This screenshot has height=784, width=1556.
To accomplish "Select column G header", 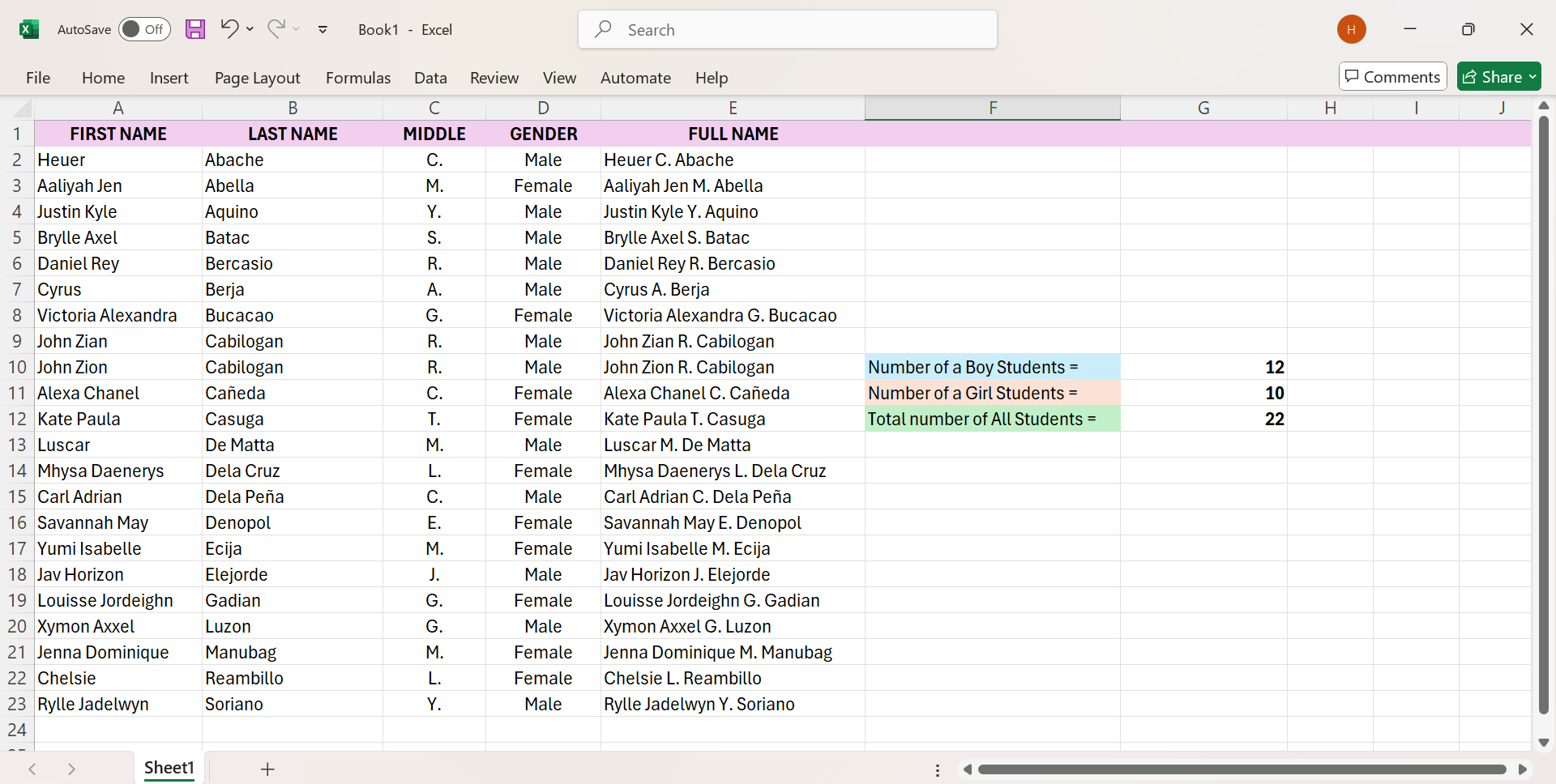I will pos(1203,108).
